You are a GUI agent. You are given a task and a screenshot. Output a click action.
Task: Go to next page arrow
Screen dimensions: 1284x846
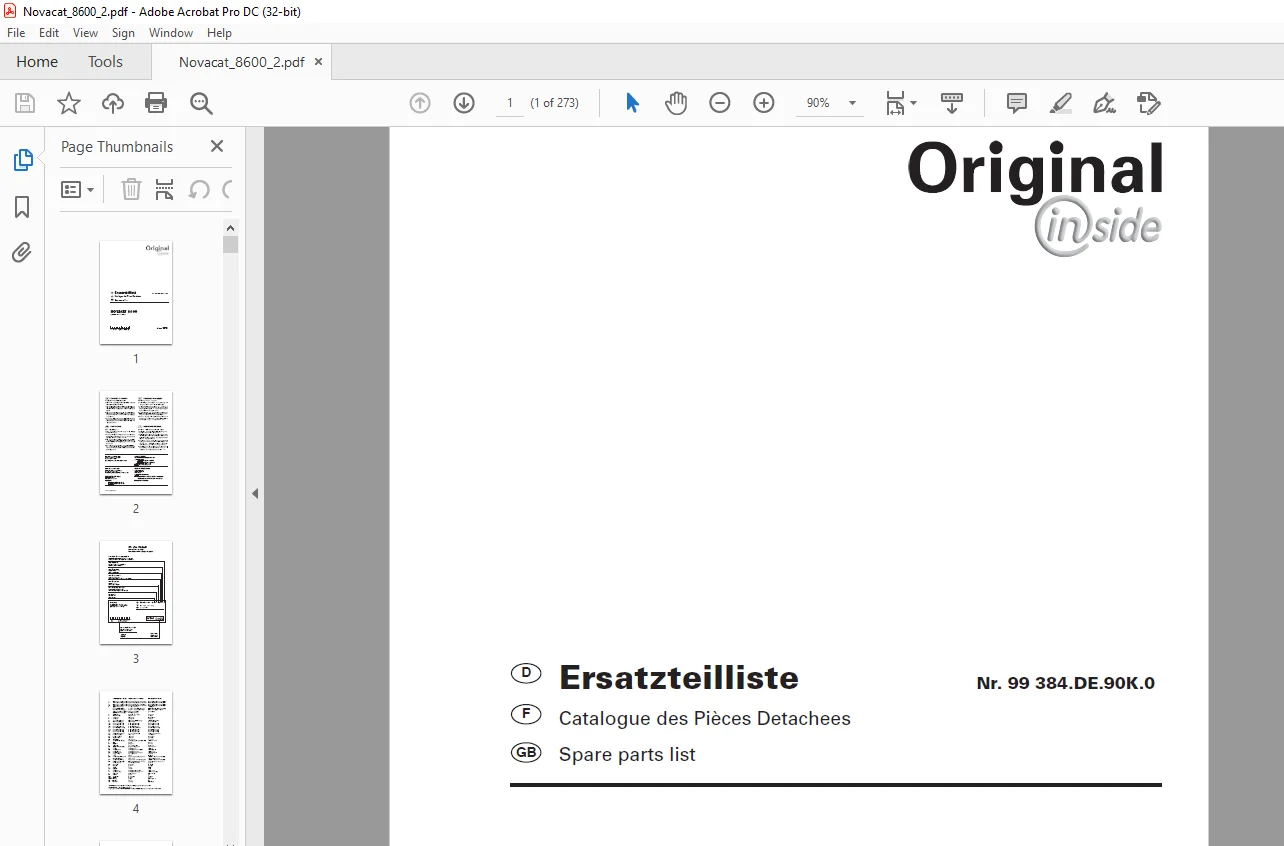pos(464,103)
